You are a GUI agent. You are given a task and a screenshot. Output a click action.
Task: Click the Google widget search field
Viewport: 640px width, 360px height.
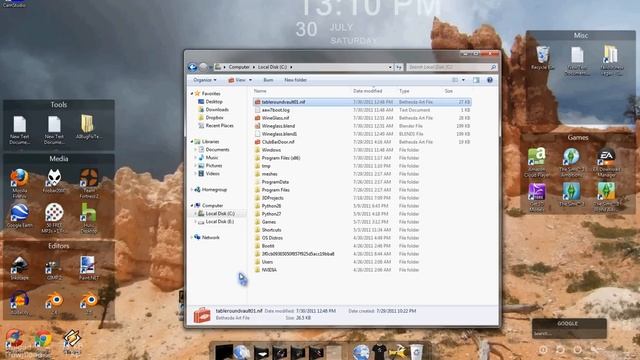569,333
